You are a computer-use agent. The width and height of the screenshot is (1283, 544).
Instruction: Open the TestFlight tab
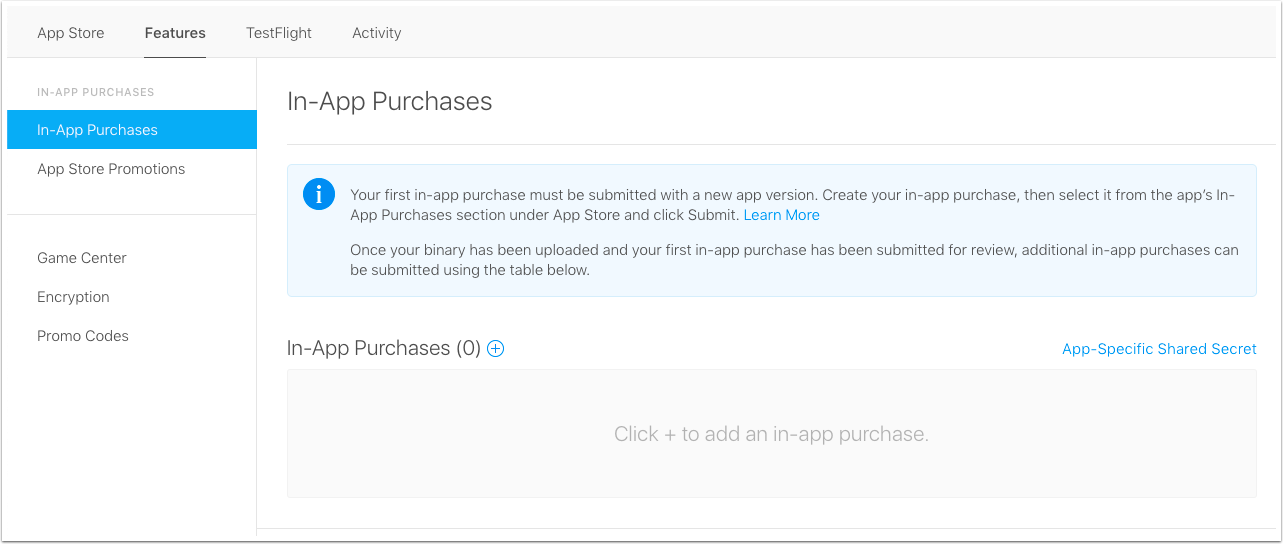[x=279, y=33]
